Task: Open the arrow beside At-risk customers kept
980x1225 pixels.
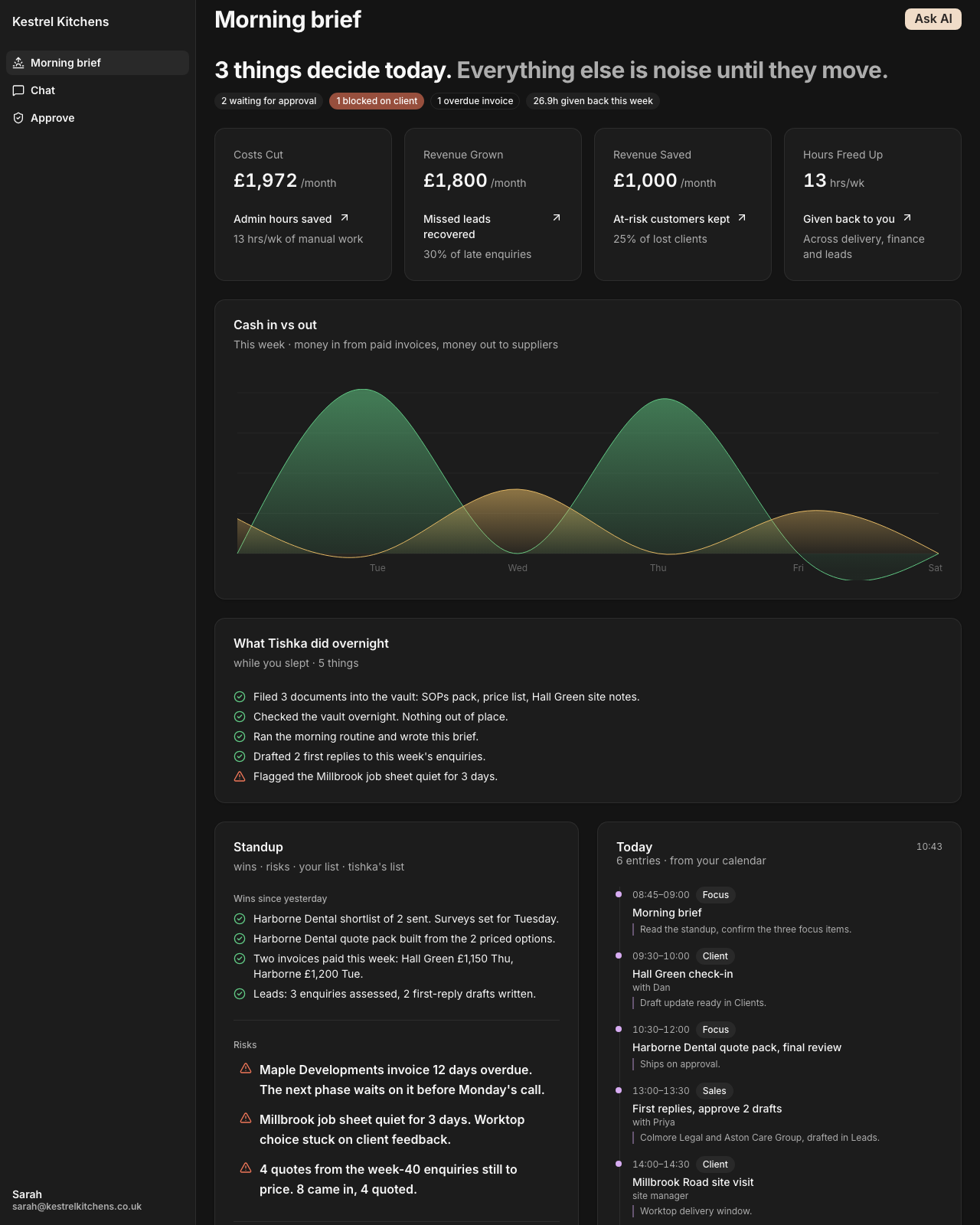Action: tap(742, 218)
